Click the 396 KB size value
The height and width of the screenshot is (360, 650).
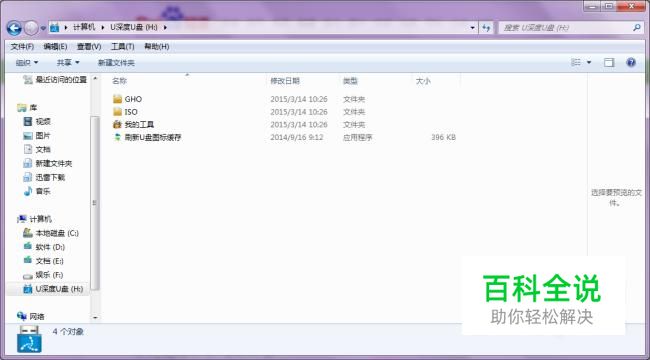coord(443,137)
